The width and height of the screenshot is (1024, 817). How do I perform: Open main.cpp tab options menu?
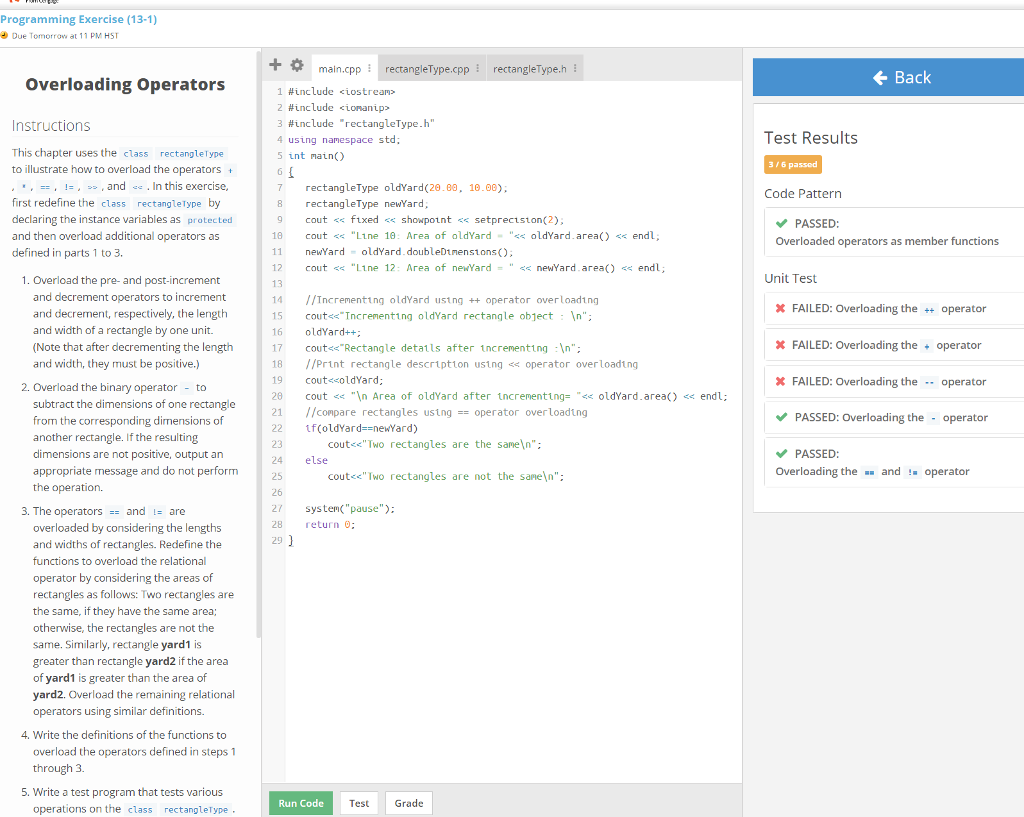[x=369, y=69]
